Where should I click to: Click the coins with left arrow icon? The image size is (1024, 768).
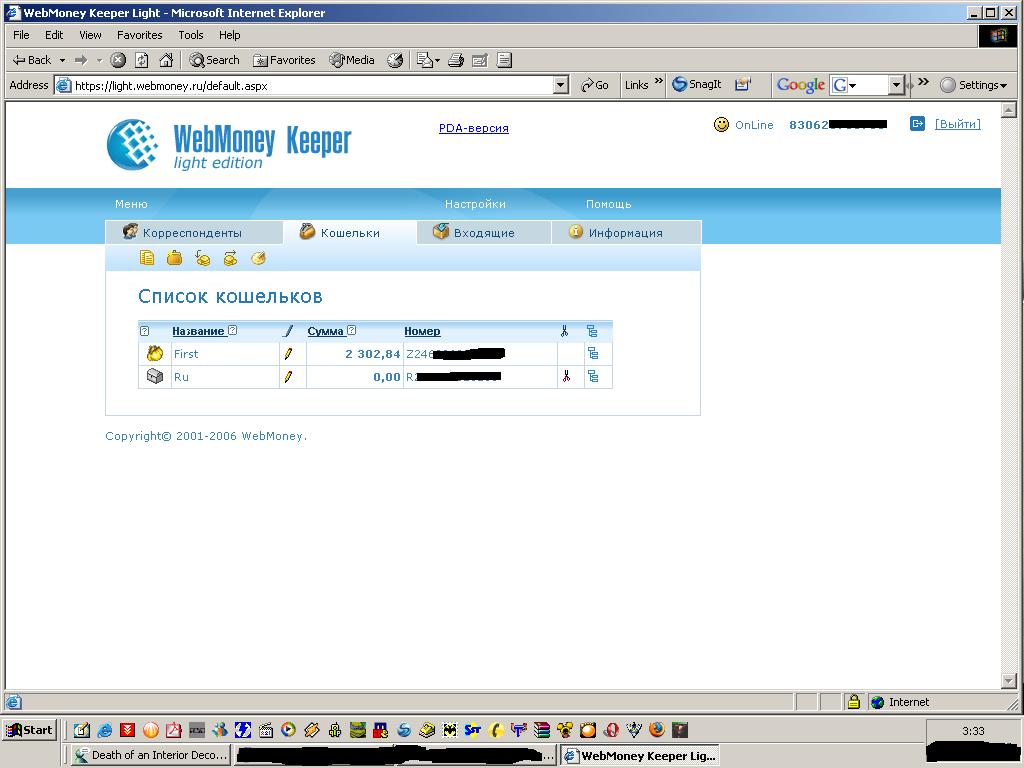tap(202, 259)
